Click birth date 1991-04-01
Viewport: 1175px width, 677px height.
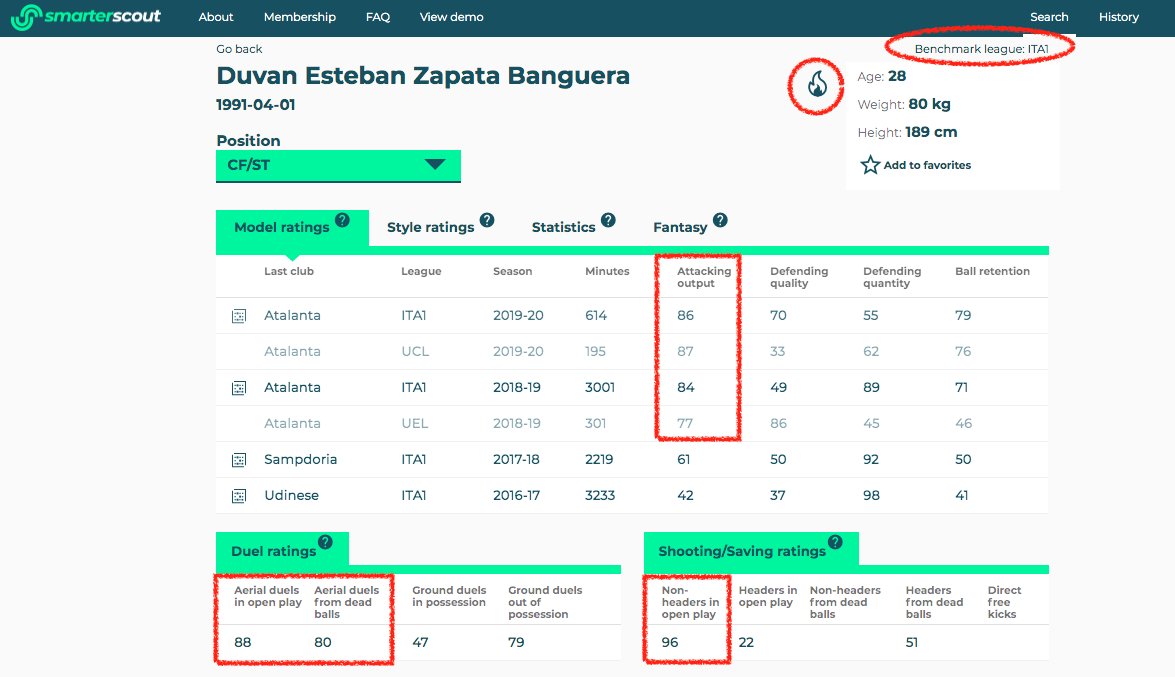click(256, 105)
